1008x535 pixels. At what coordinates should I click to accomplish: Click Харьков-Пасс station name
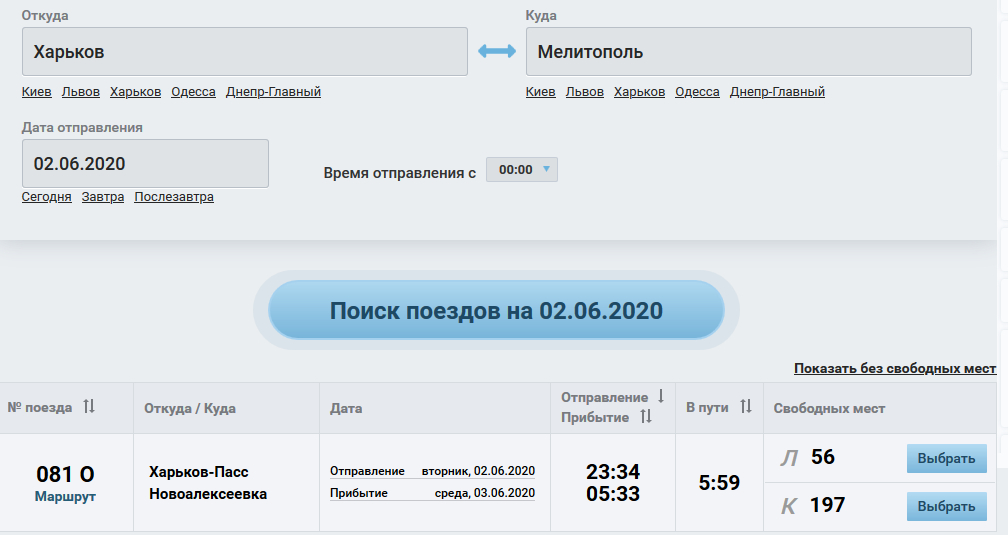199,472
